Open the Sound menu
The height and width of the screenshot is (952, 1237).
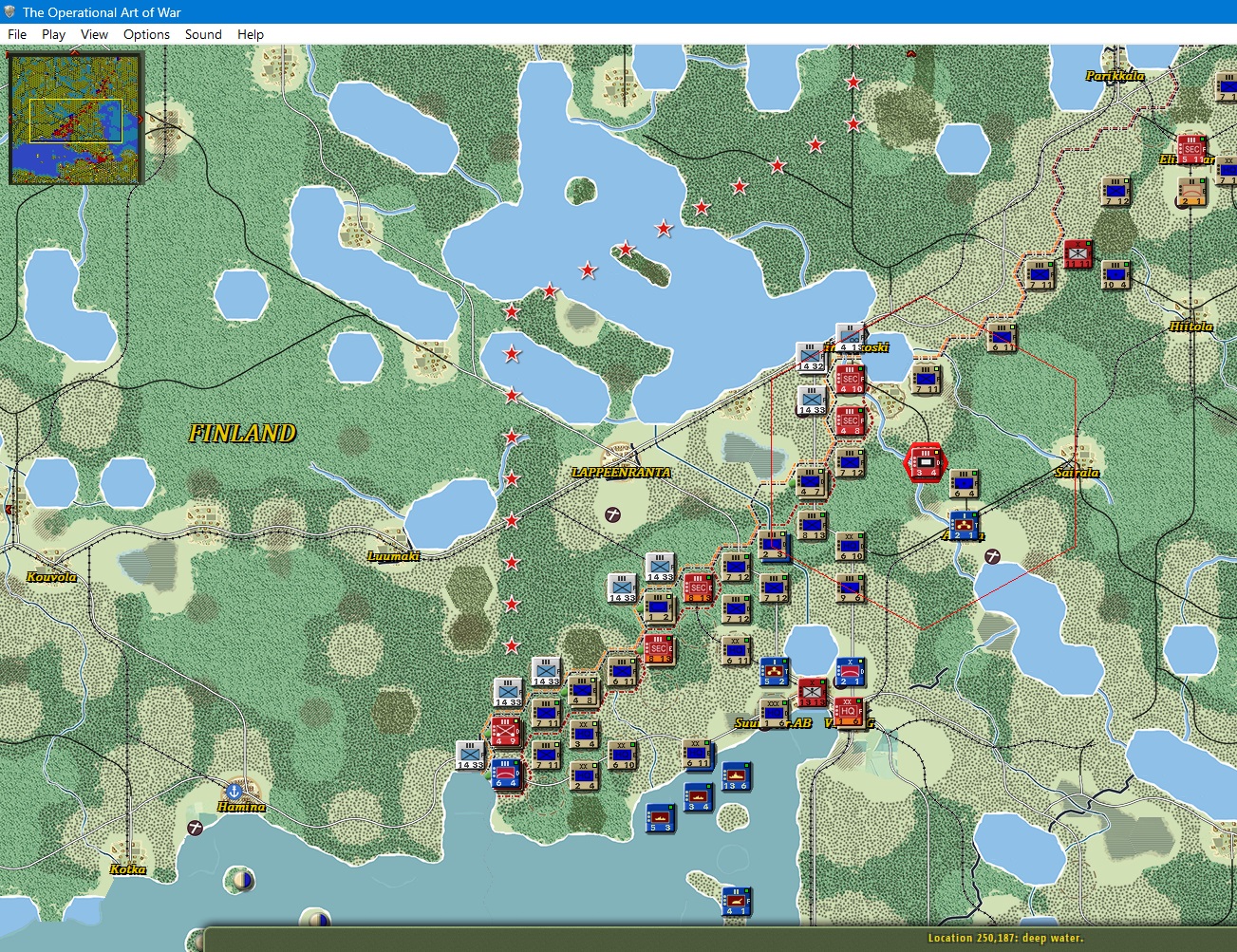tap(203, 34)
